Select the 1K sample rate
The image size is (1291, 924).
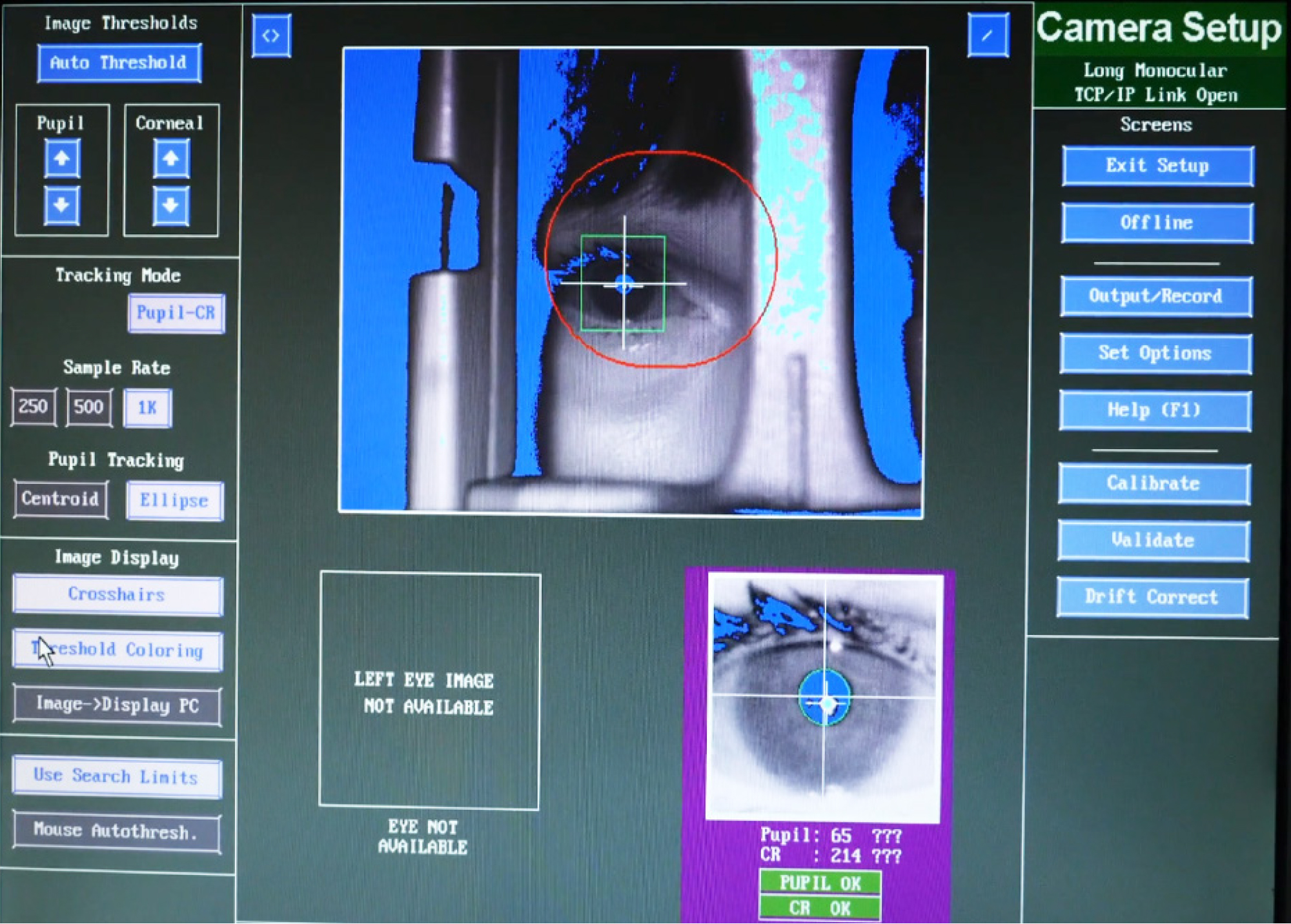(x=148, y=408)
